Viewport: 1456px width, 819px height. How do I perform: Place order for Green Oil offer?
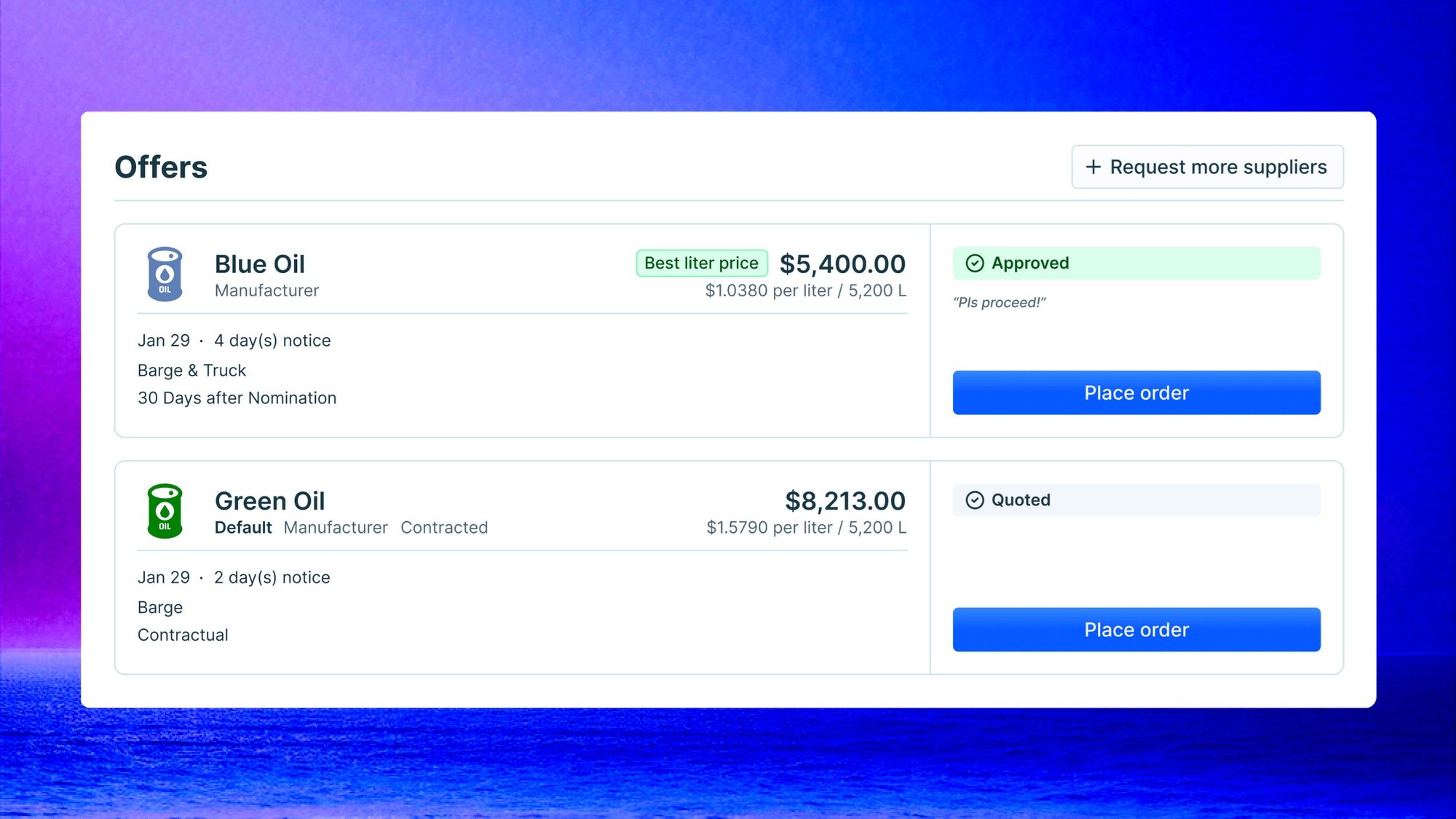[1136, 630]
